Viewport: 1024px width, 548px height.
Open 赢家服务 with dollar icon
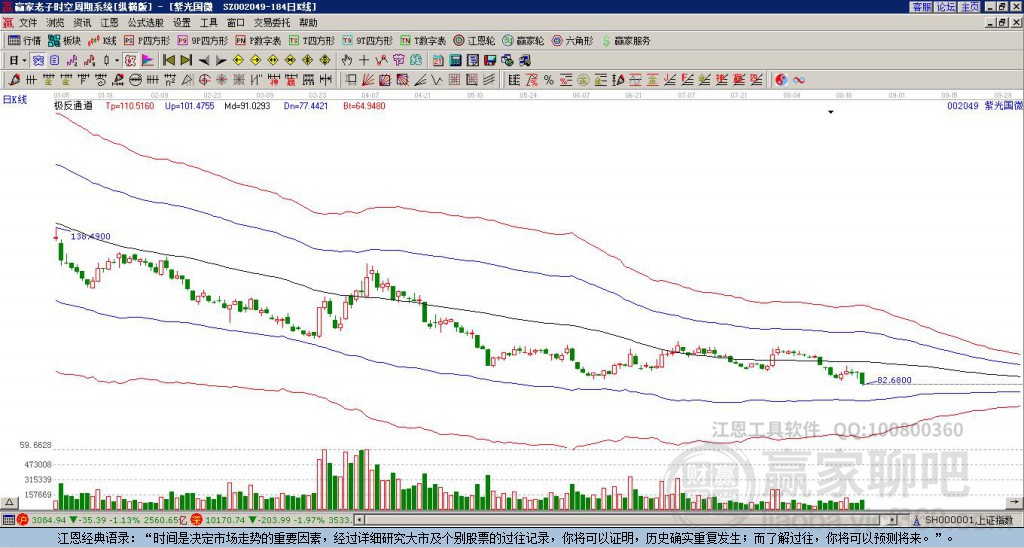click(626, 40)
